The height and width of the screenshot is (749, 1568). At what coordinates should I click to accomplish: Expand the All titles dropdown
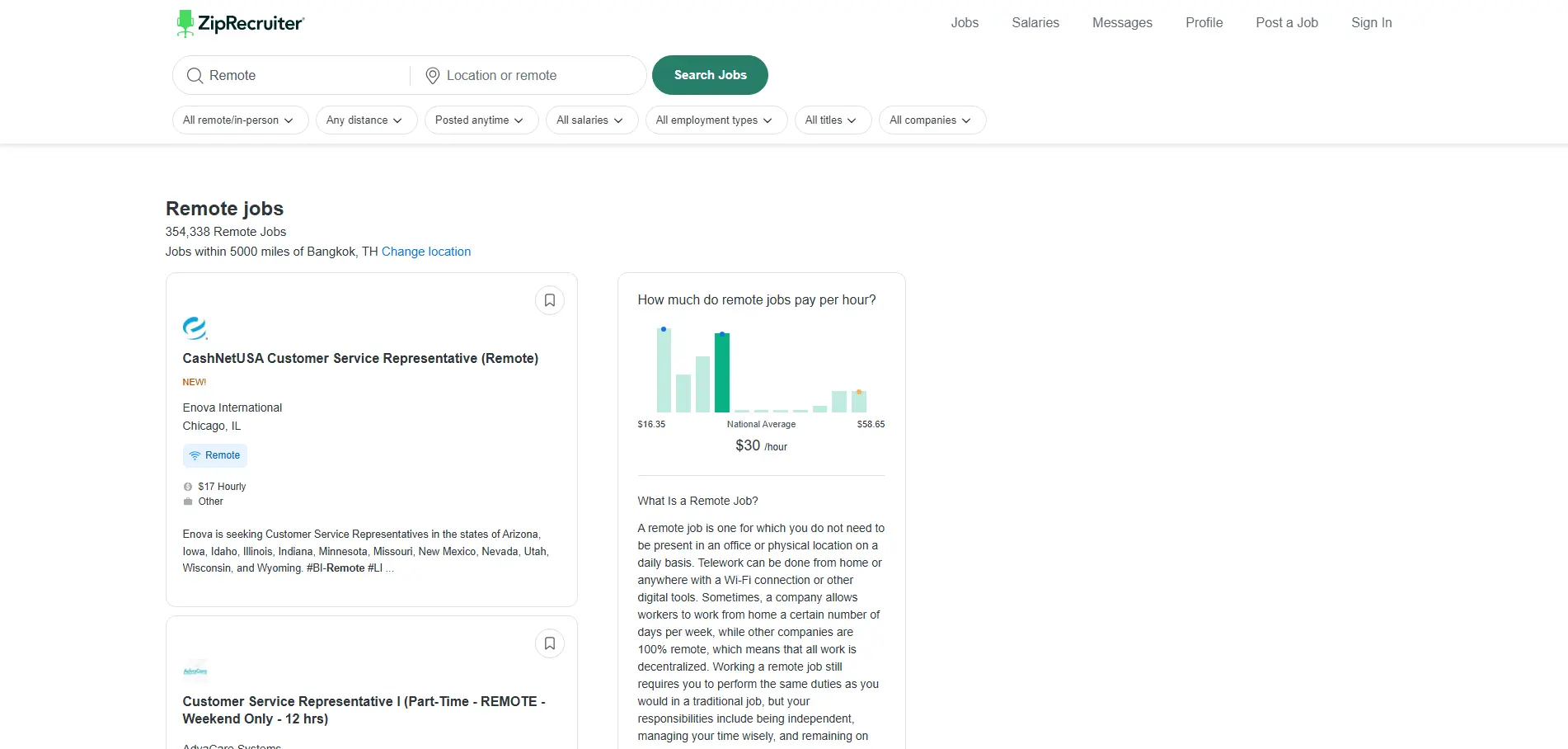833,120
